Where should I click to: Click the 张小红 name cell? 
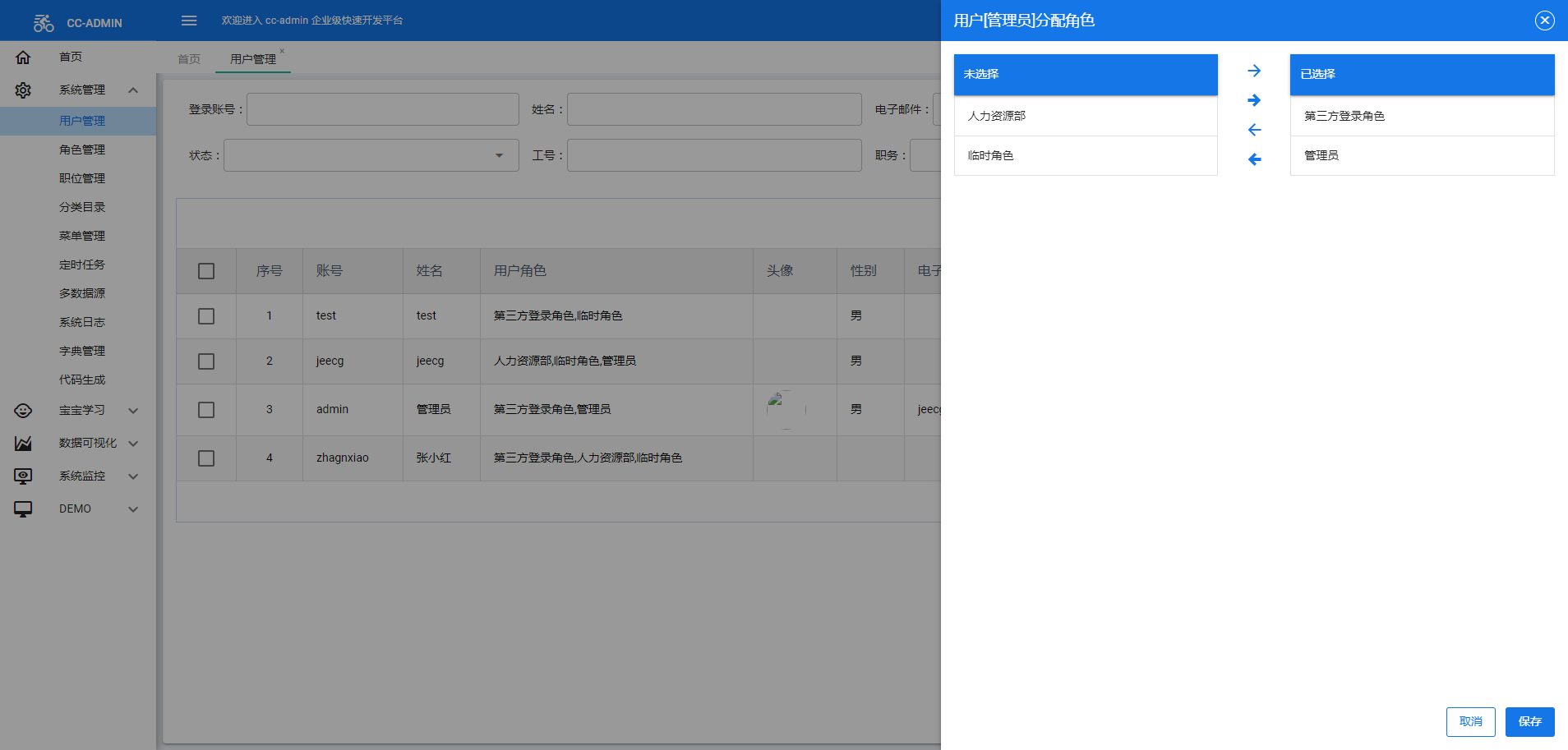tap(441, 458)
